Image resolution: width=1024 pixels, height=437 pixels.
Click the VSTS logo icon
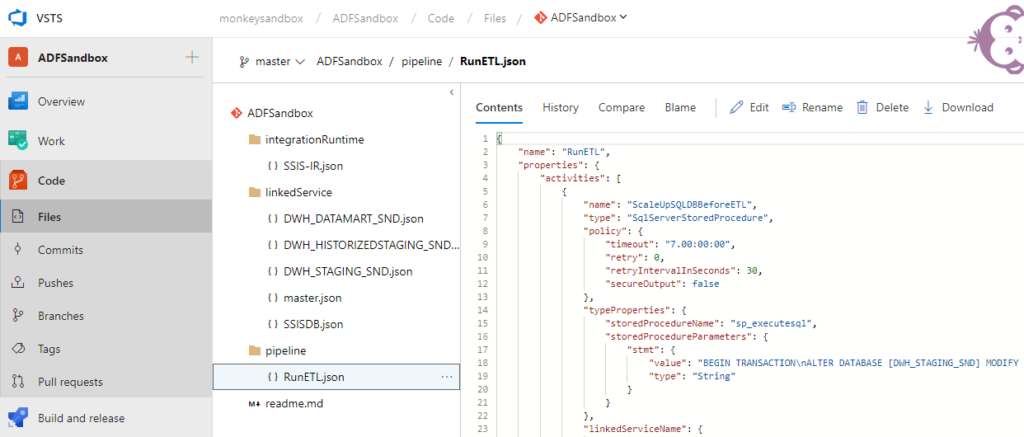tap(18, 18)
